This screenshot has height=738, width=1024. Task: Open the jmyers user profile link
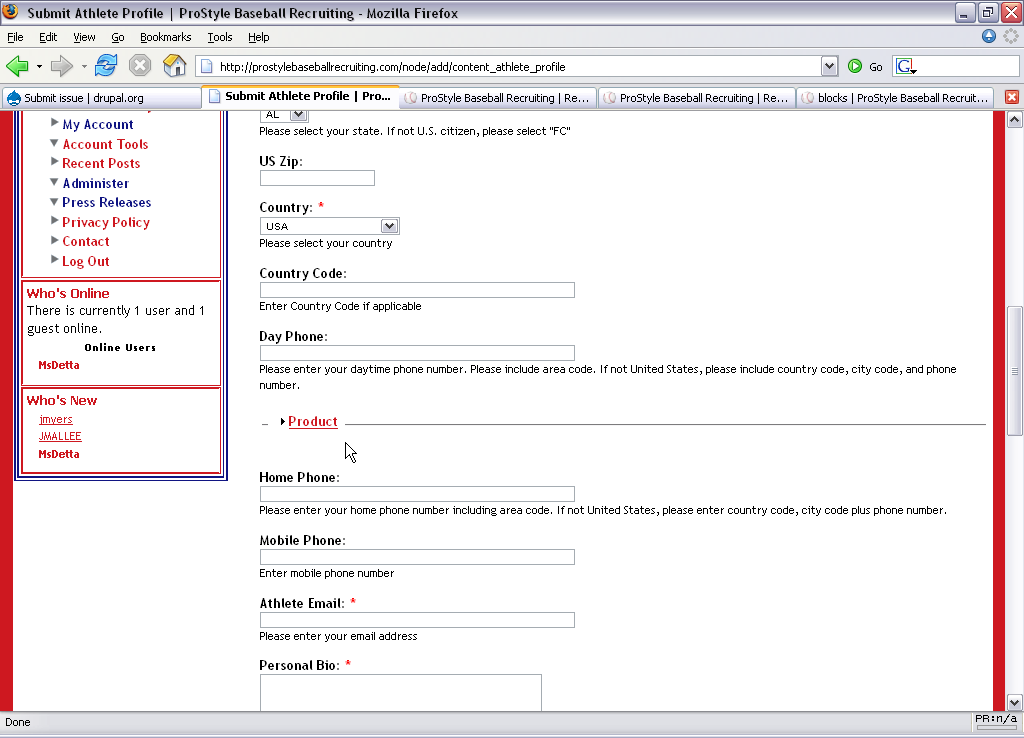(x=56, y=419)
